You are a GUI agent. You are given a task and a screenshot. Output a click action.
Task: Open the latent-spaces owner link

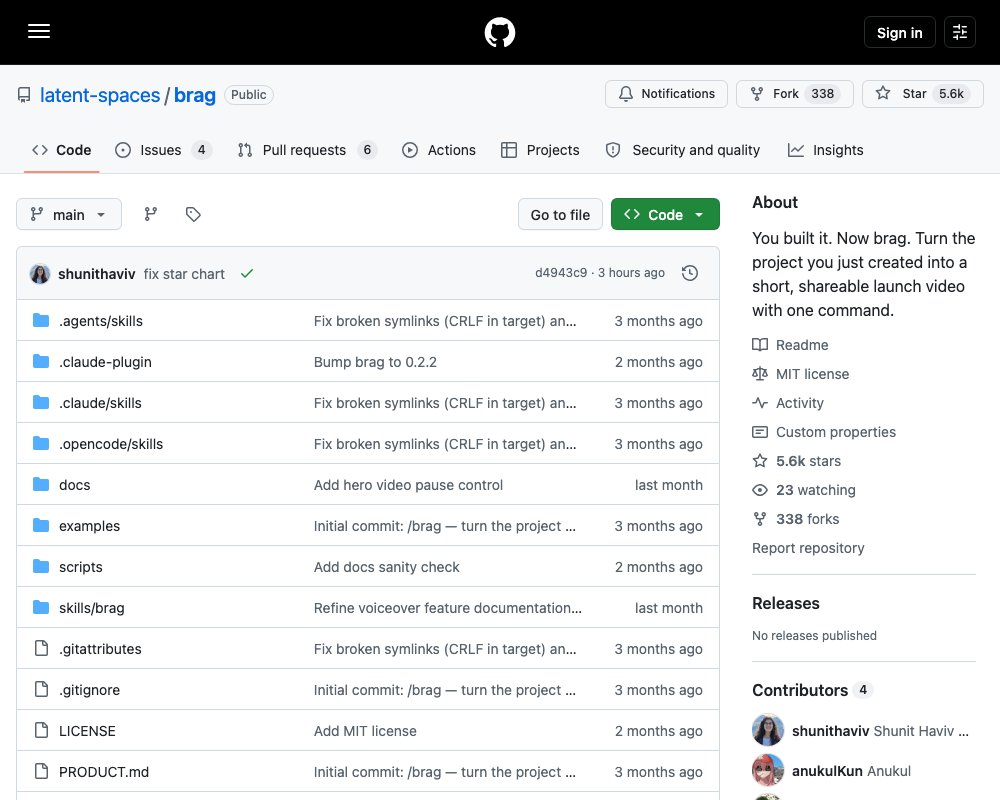pyautogui.click(x=100, y=95)
